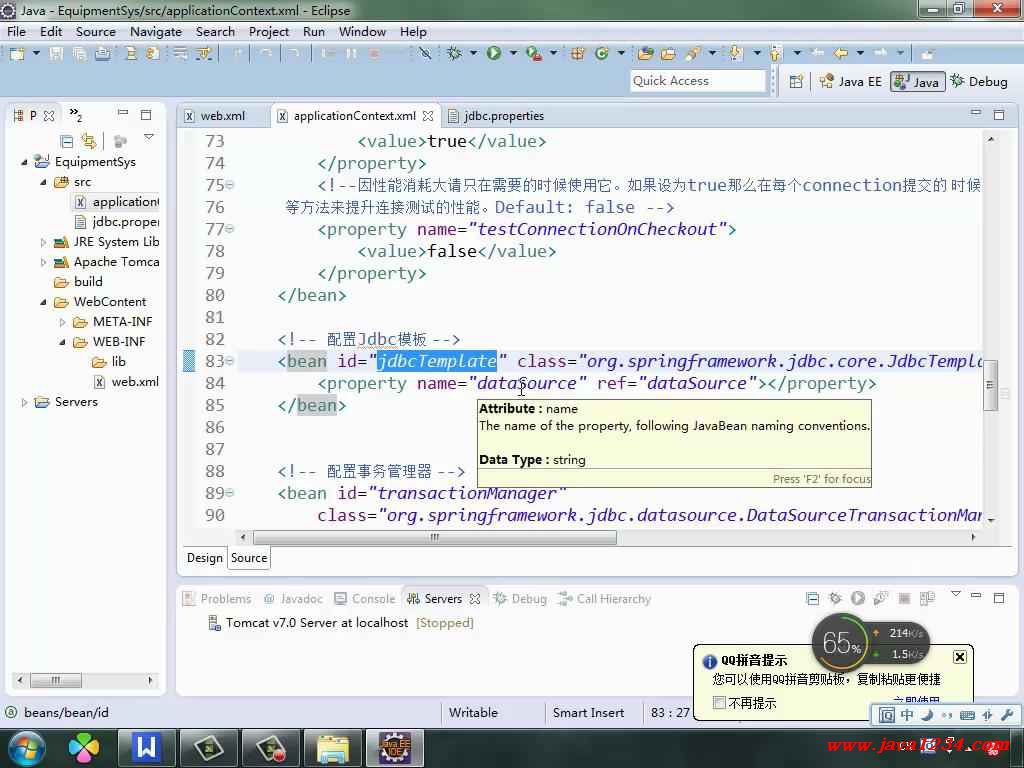Click the Skip All Breakpoints icon
Image resolution: width=1024 pixels, height=768 pixels.
425,54
